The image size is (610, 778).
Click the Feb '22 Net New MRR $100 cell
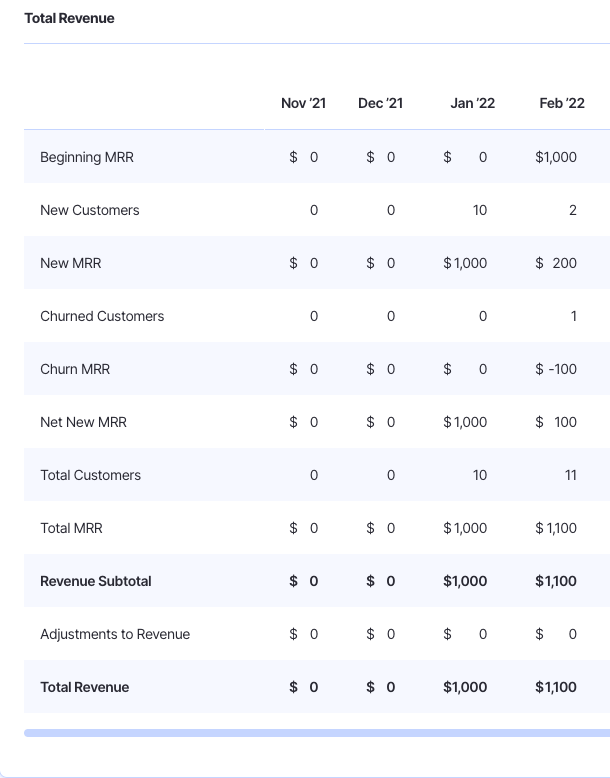pos(557,422)
